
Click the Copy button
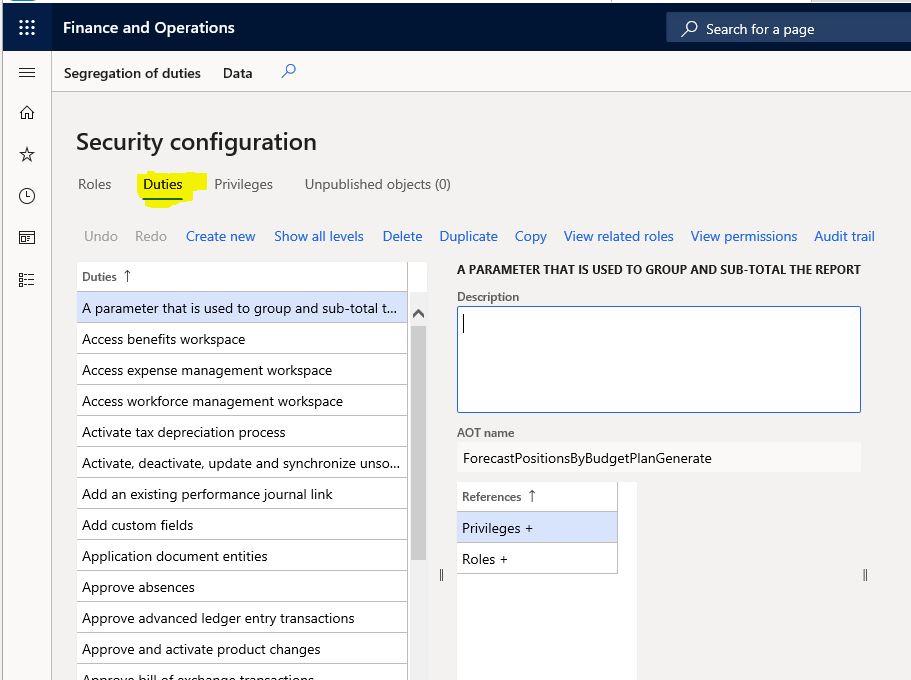(x=531, y=237)
